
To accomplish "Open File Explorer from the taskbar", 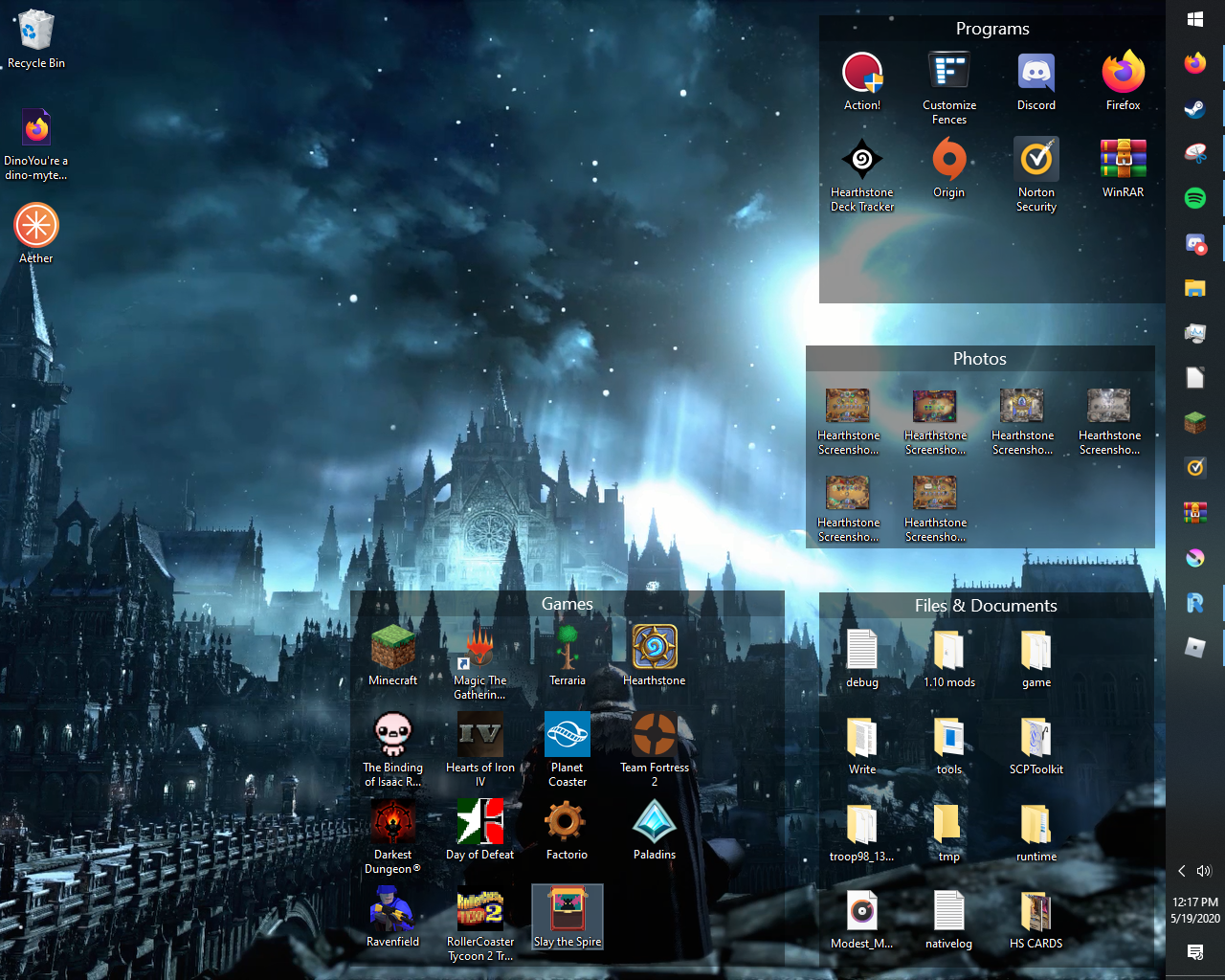I will (x=1195, y=288).
